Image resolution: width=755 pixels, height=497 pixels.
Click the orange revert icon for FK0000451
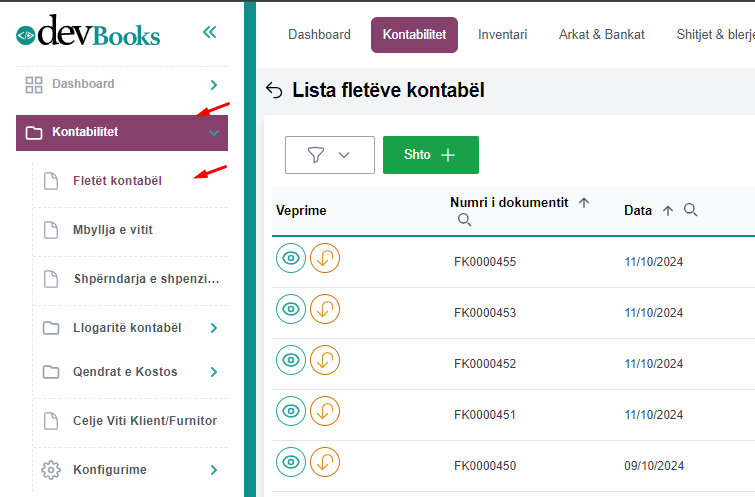coord(325,411)
